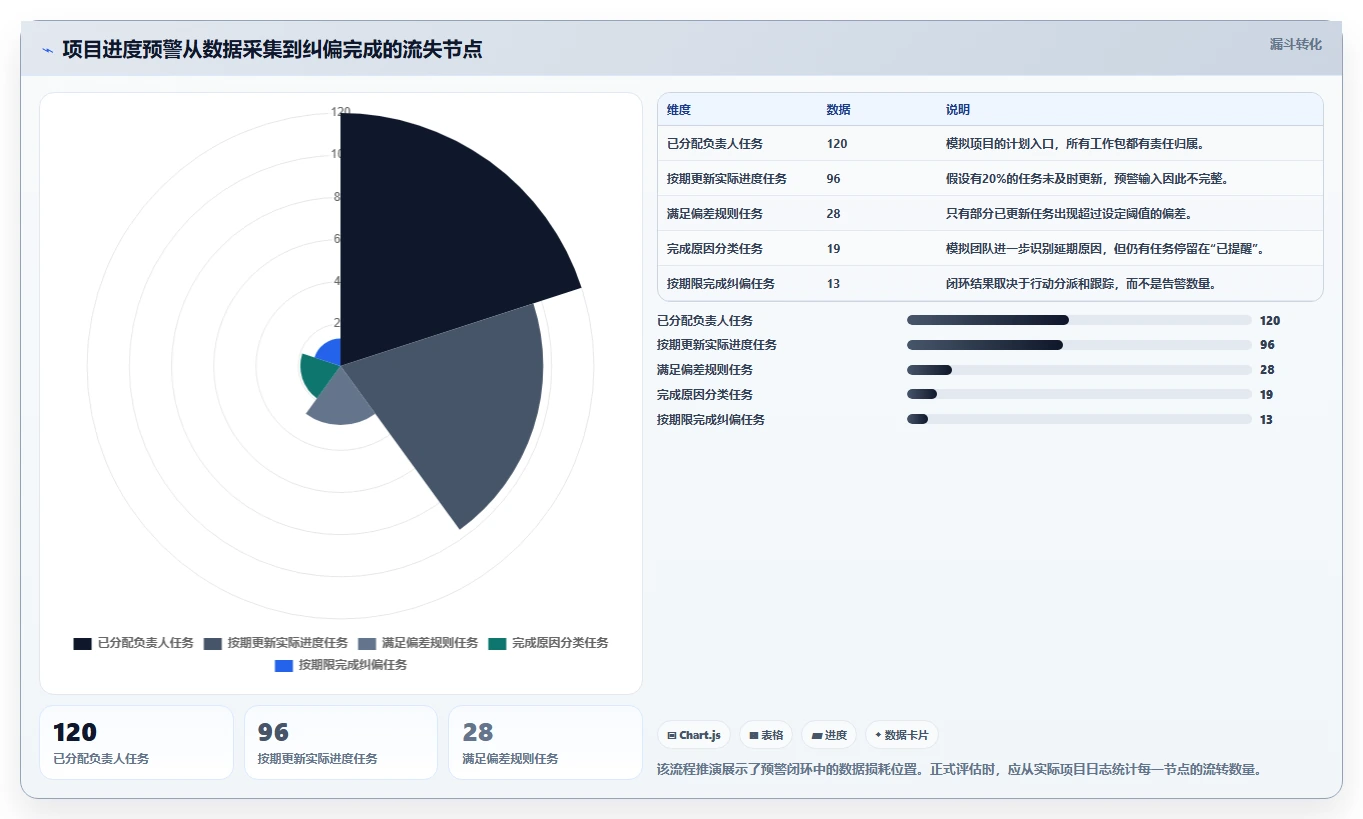Click the progress bar for 已分配负责人任务
Image resolution: width=1363 pixels, height=819 pixels.
pyautogui.click(x=1079, y=320)
